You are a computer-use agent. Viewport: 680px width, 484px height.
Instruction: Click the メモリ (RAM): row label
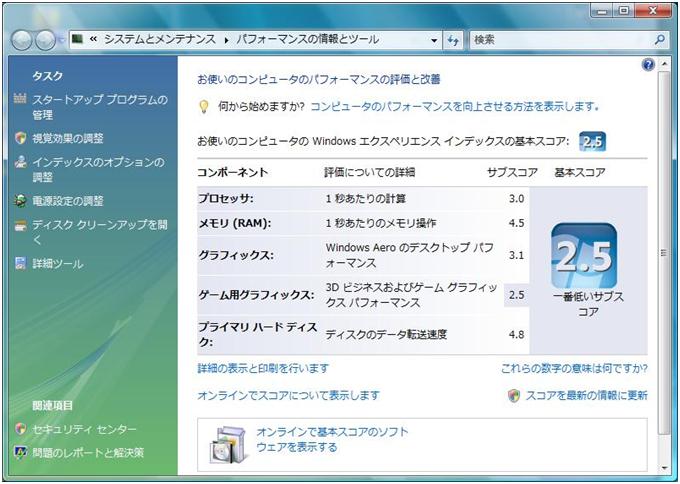pos(235,223)
